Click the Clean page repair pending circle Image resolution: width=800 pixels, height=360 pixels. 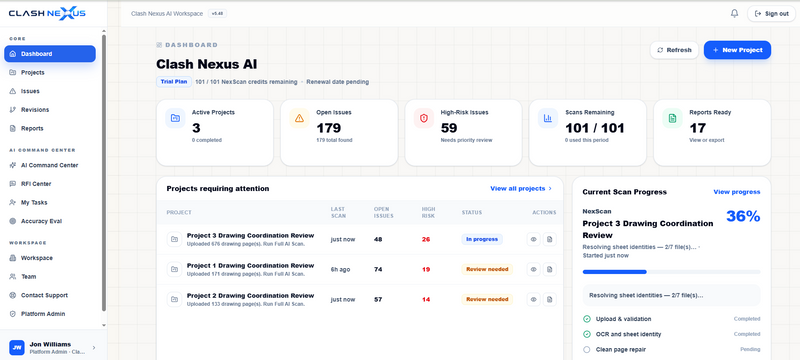click(x=587, y=350)
